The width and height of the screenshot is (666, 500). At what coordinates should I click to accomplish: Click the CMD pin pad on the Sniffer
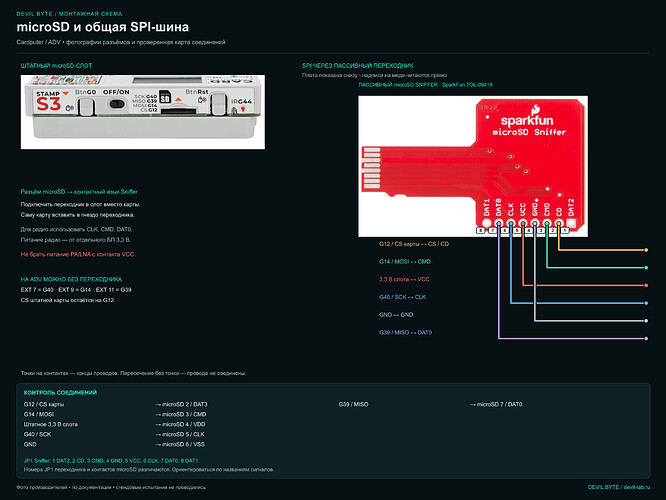point(547,223)
